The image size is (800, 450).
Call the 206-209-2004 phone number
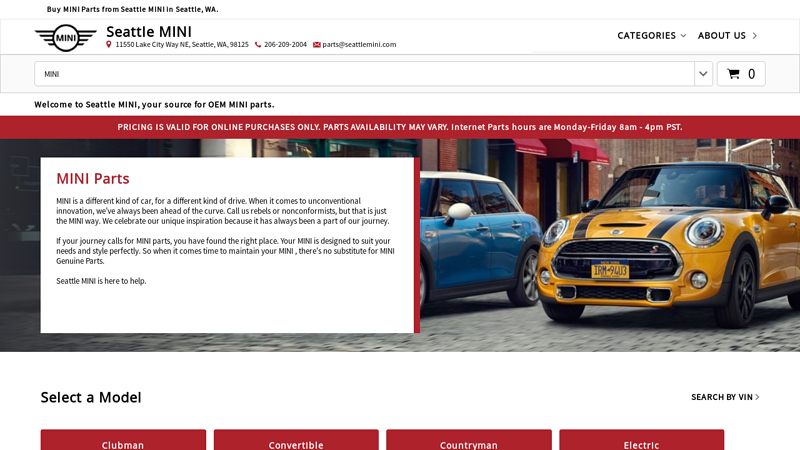(x=285, y=44)
